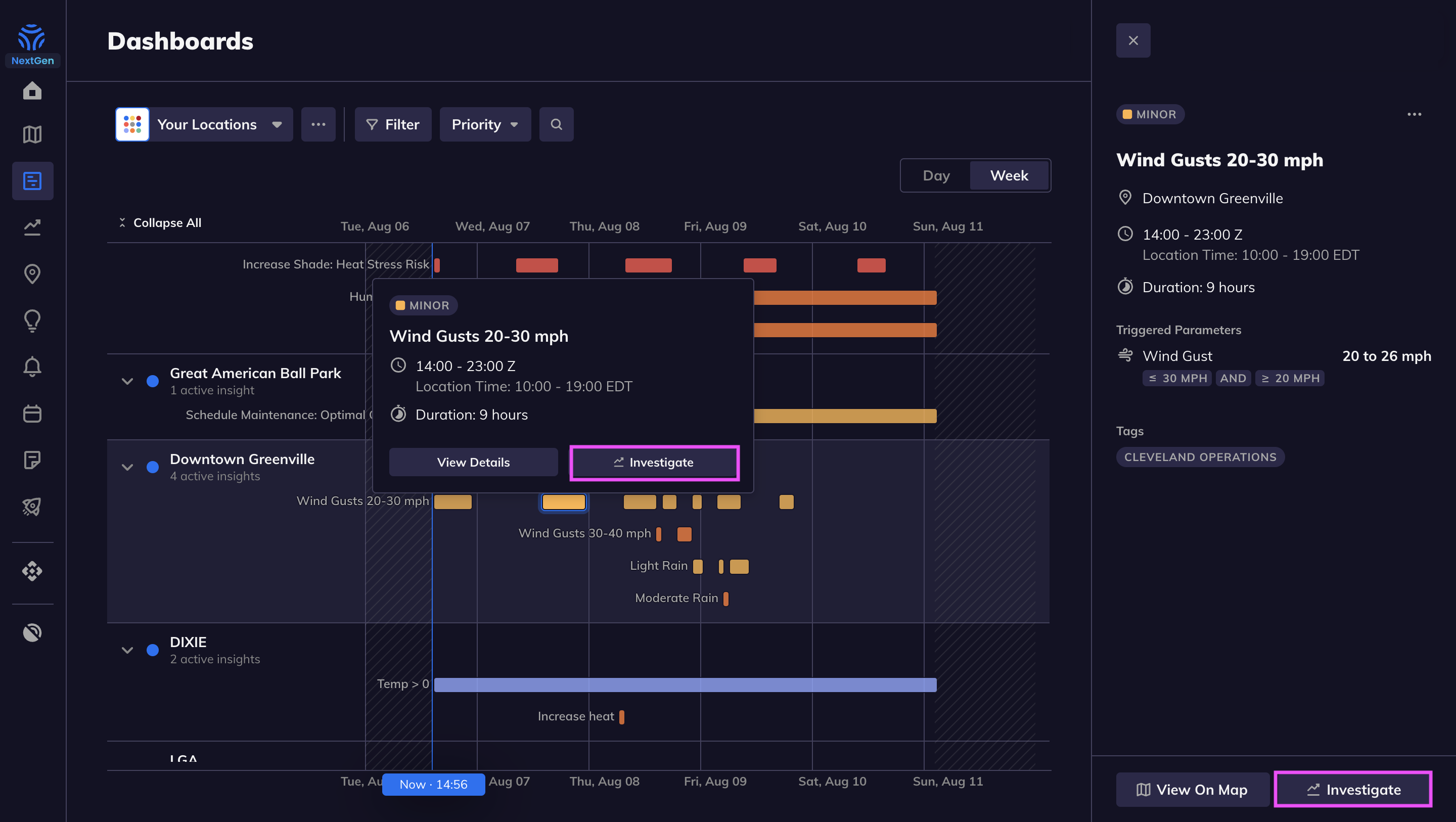The image size is (1456, 822).
Task: Switch timeline to Day view
Action: (936, 175)
